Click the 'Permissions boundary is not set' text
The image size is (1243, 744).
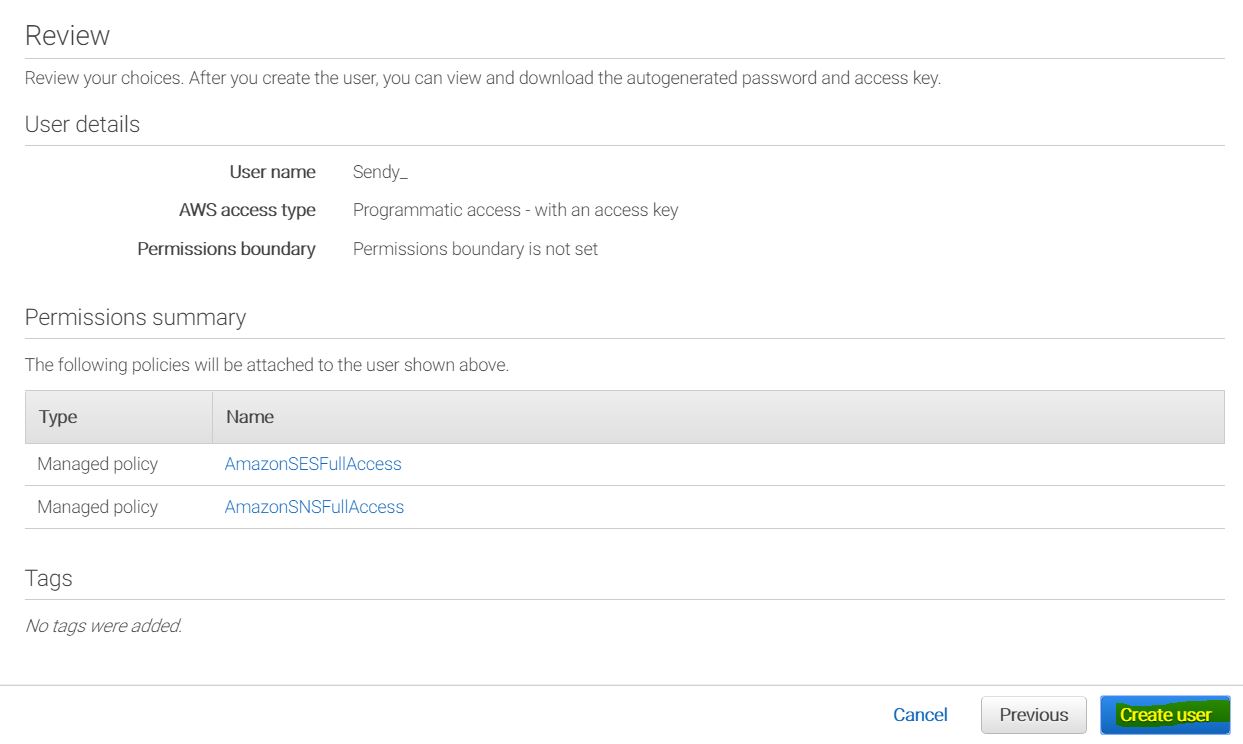[x=475, y=249]
